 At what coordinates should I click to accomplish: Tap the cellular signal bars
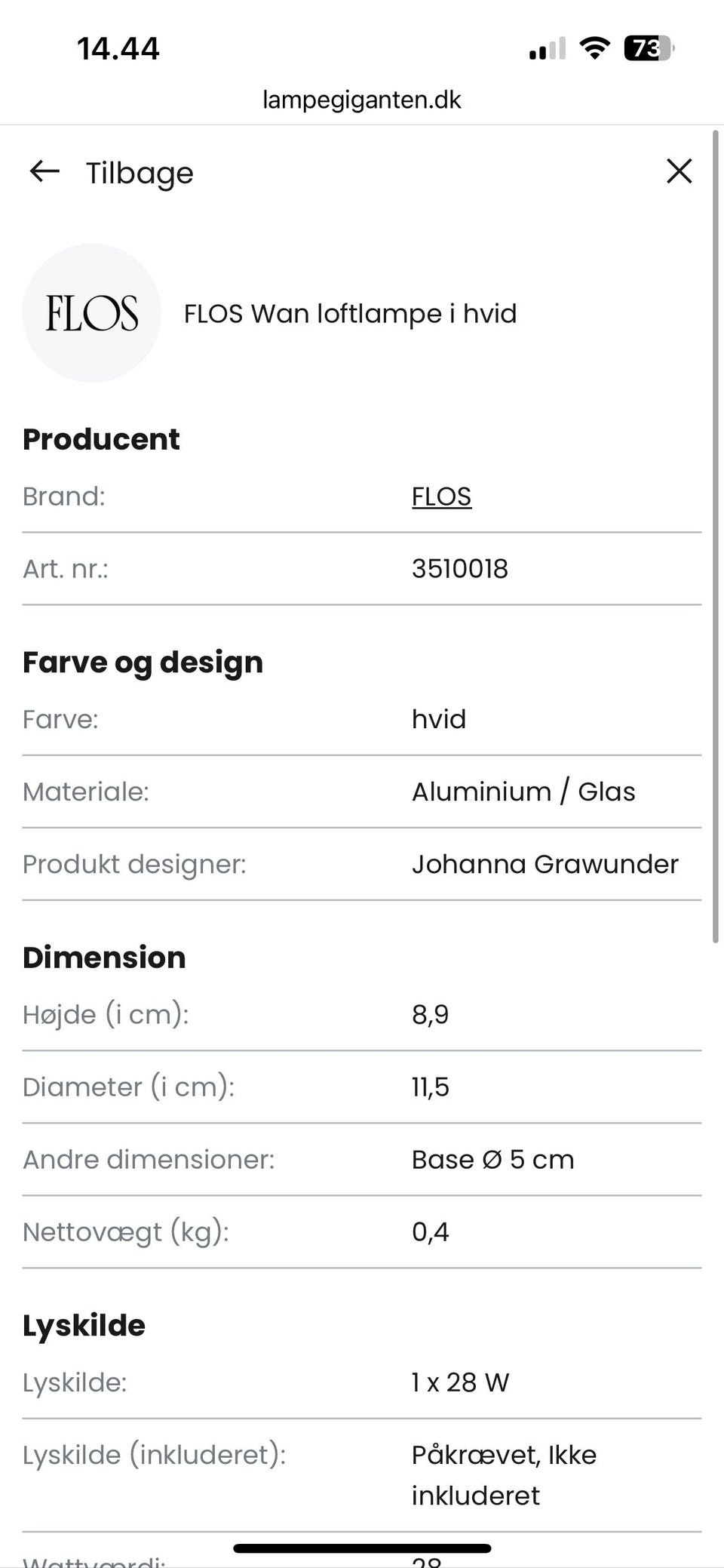pyautogui.click(x=547, y=50)
